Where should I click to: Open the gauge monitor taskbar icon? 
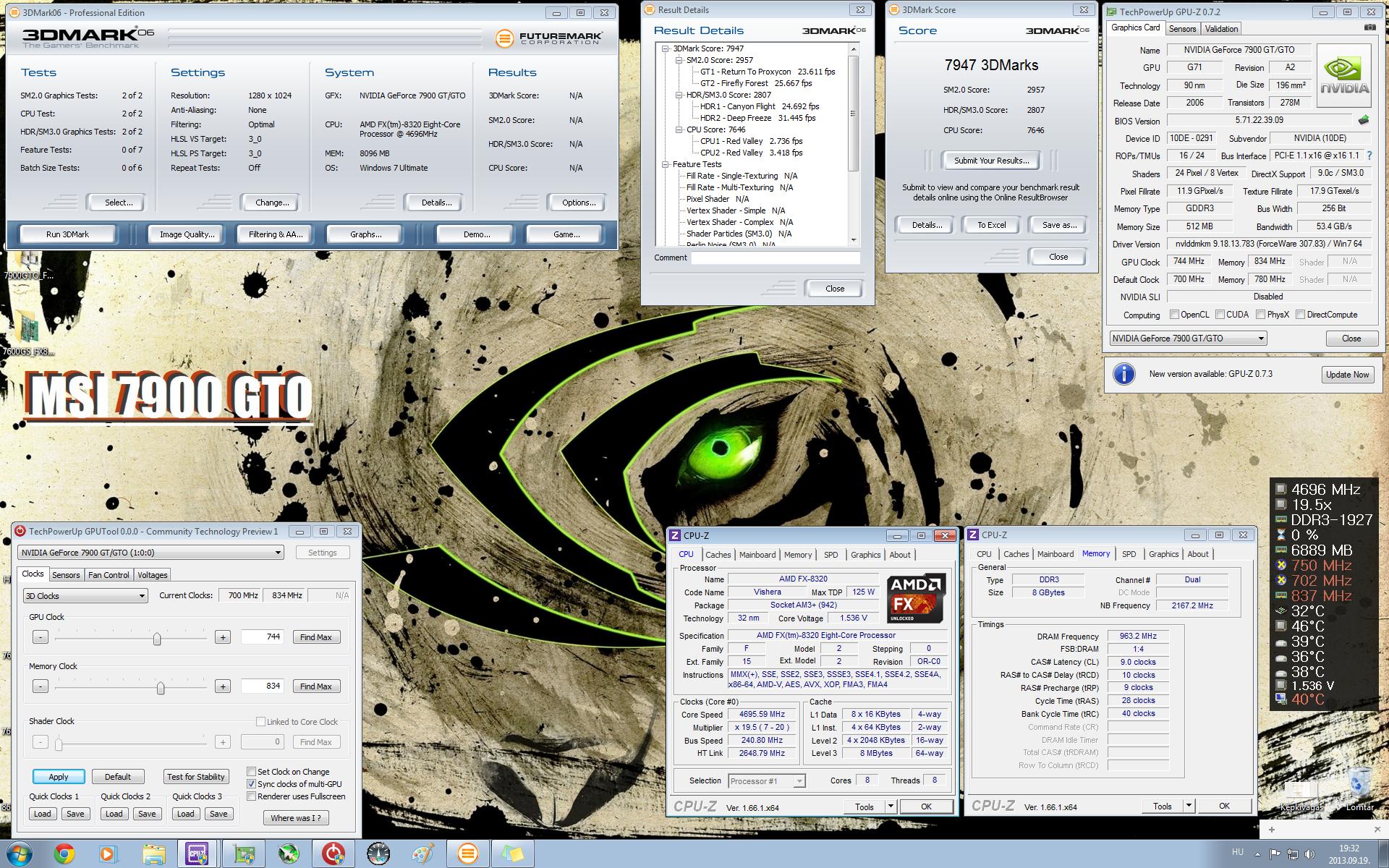378,854
